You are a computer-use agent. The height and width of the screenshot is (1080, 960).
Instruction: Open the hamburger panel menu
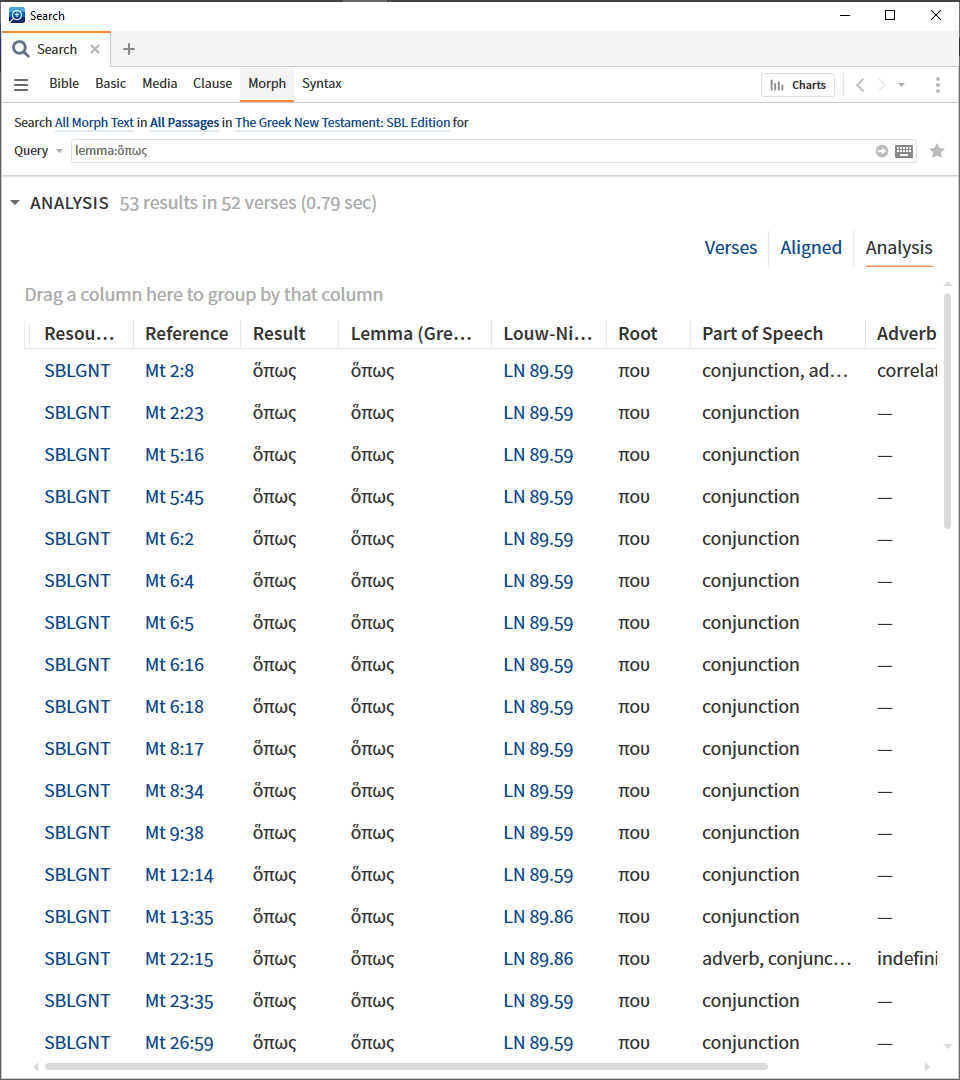coord(21,85)
